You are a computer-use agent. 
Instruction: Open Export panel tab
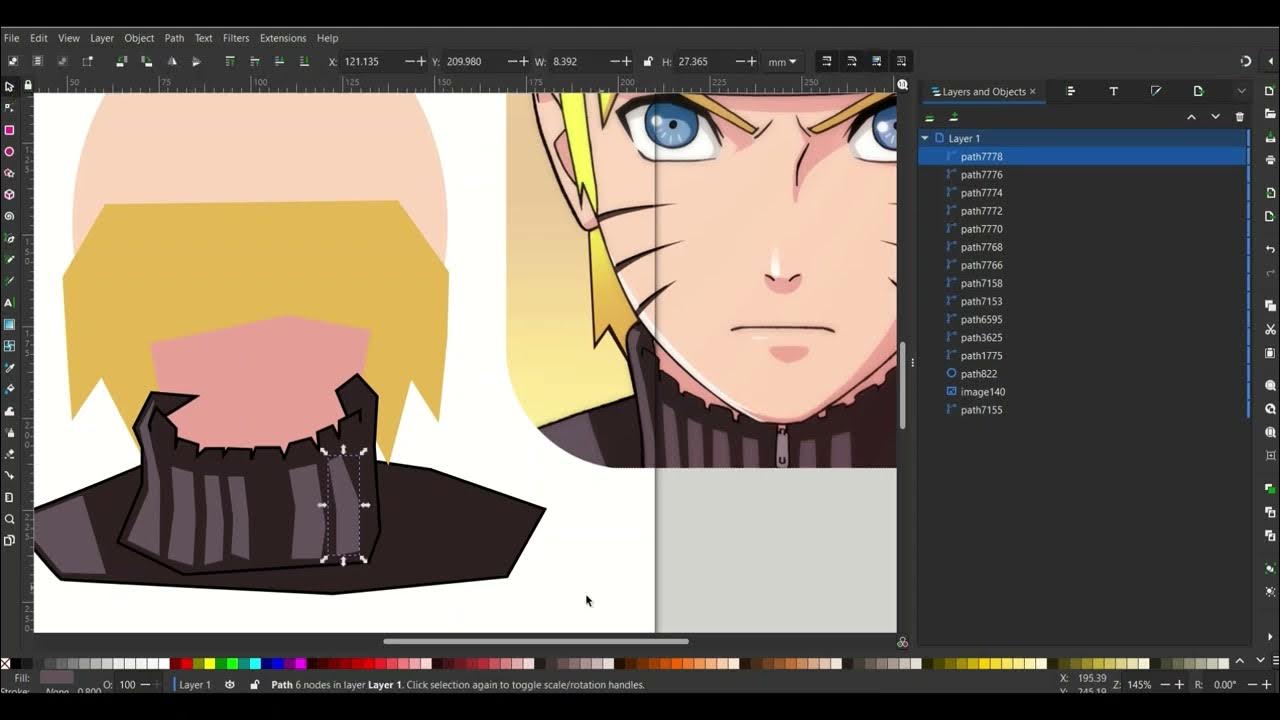[1198, 91]
